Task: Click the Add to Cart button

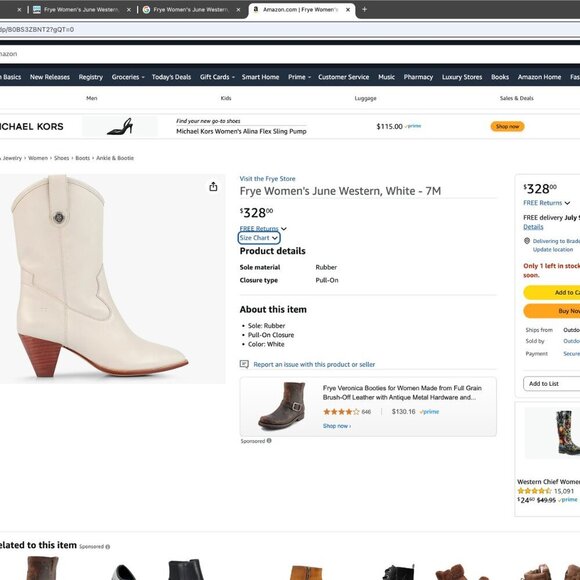Action: [x=552, y=293]
